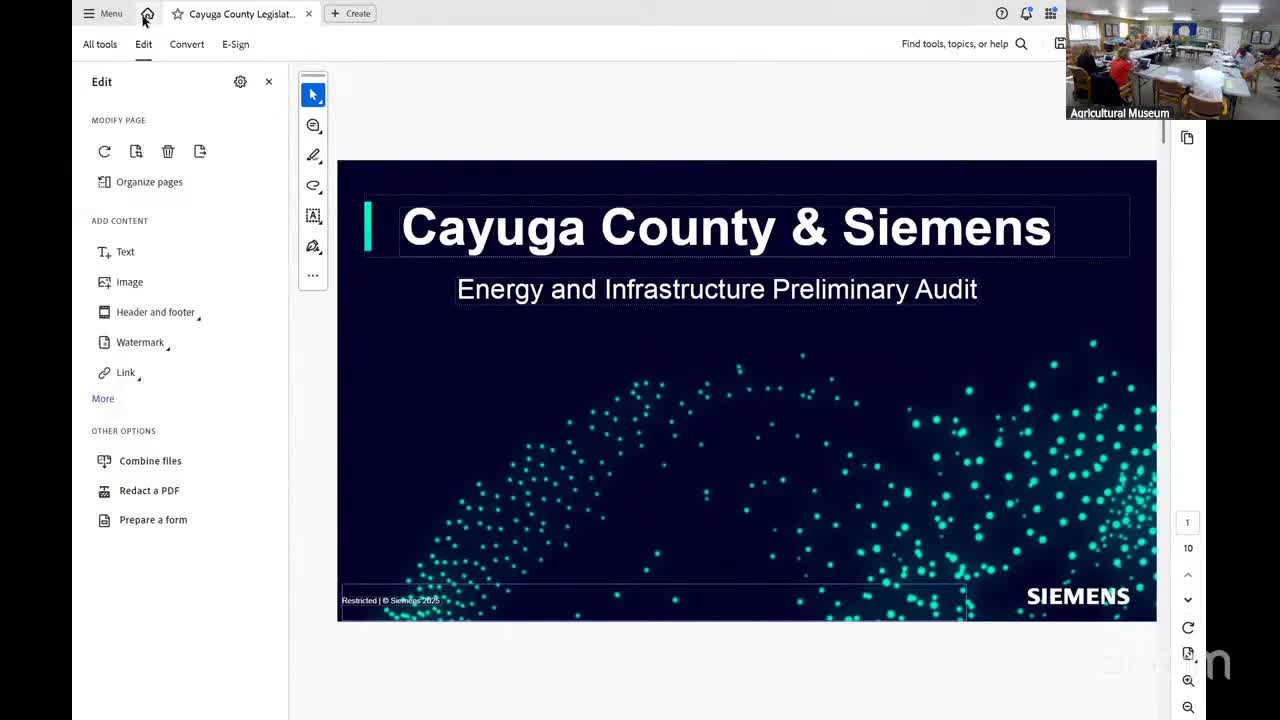
Task: Switch to the Cayuga County Legislat... tab
Action: coord(242,14)
